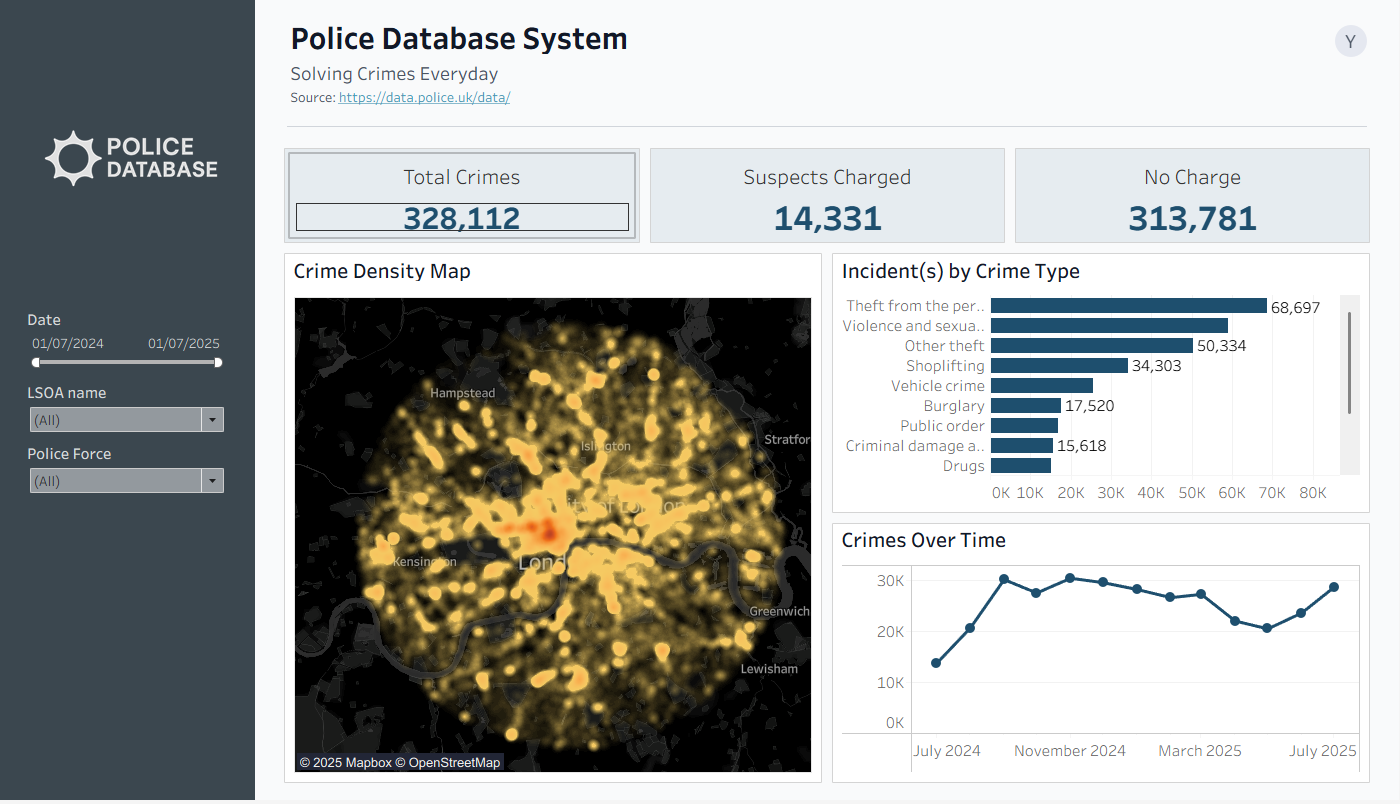Click the 14,331 suspects charged value
The width and height of the screenshot is (1400, 804).
(x=827, y=218)
